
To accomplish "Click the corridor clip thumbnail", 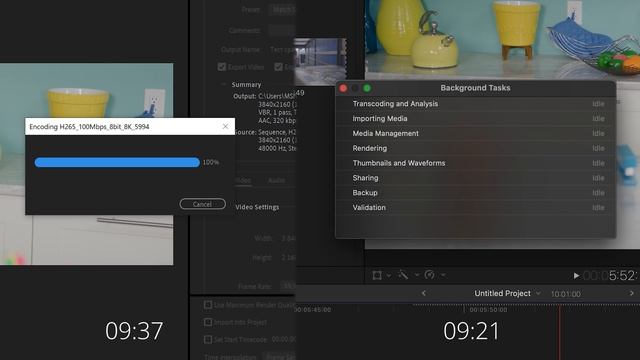I will 320,61.
